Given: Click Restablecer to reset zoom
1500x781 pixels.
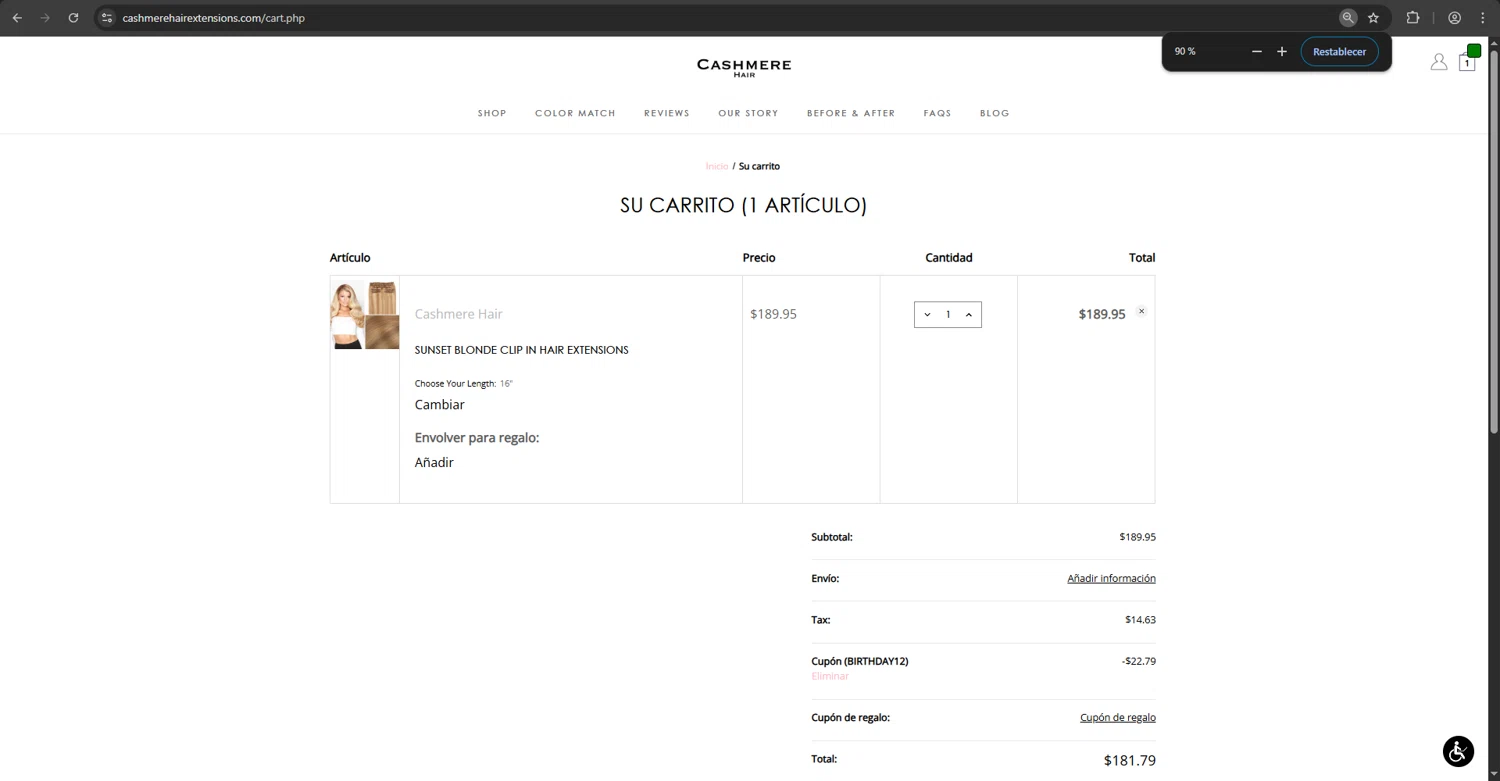Looking at the screenshot, I should [1339, 51].
